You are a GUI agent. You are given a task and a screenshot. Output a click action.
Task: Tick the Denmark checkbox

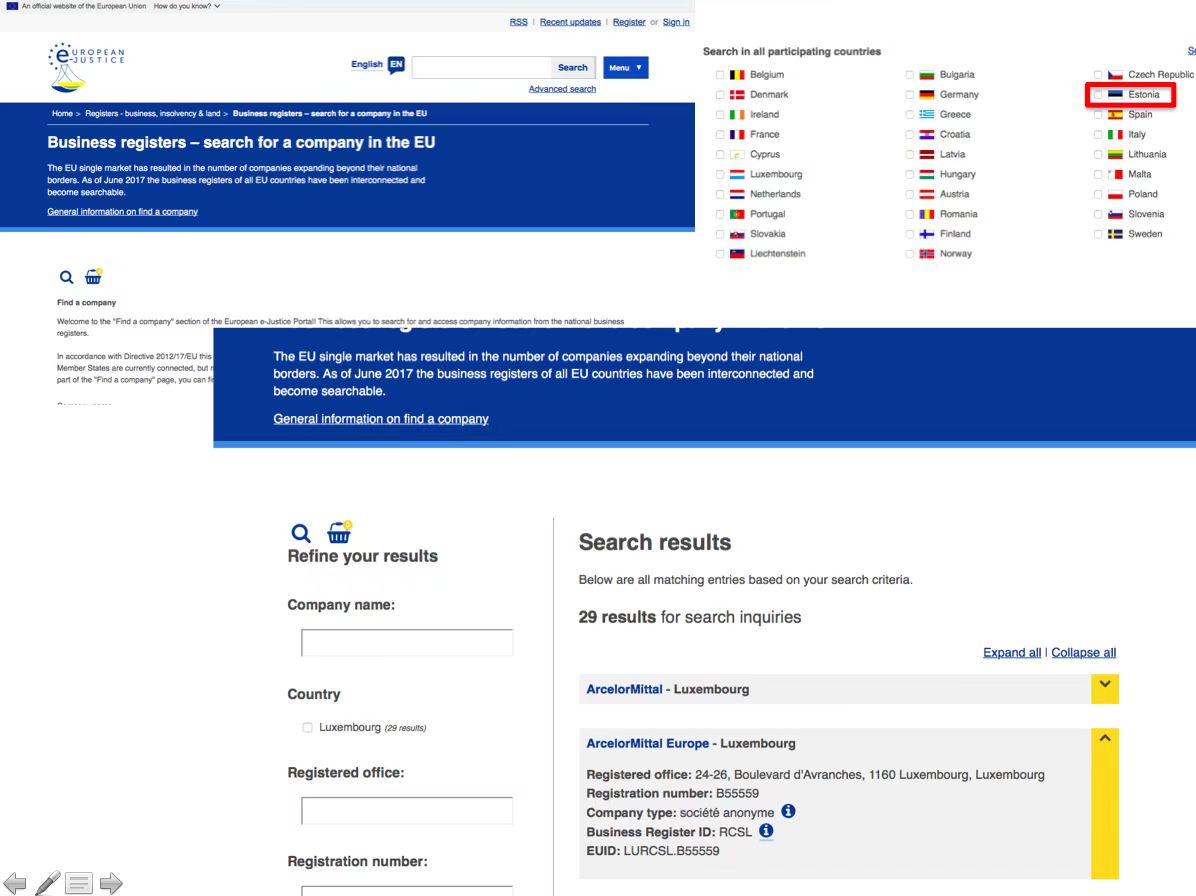click(x=720, y=95)
